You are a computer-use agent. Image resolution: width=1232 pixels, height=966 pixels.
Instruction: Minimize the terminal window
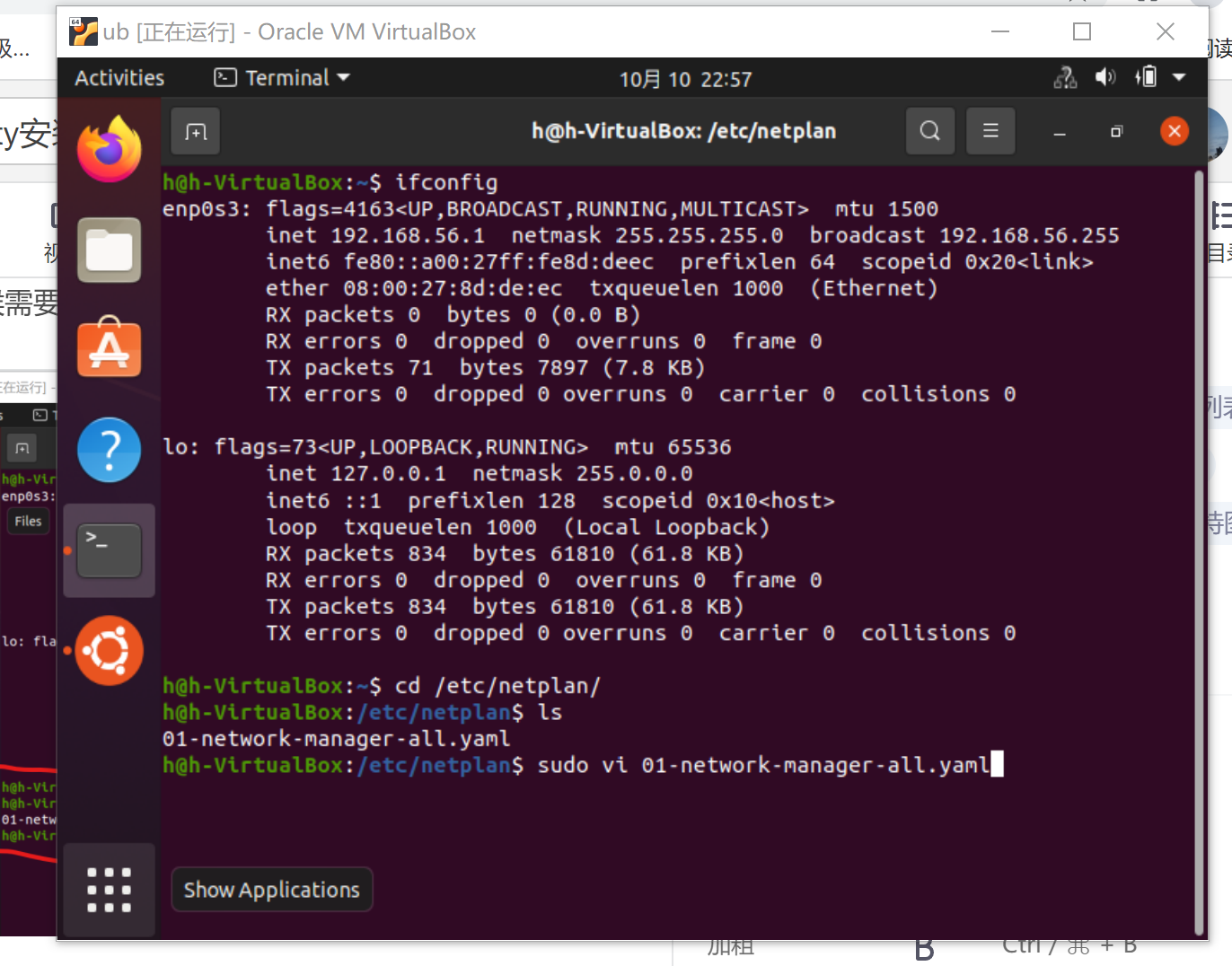(x=1060, y=132)
